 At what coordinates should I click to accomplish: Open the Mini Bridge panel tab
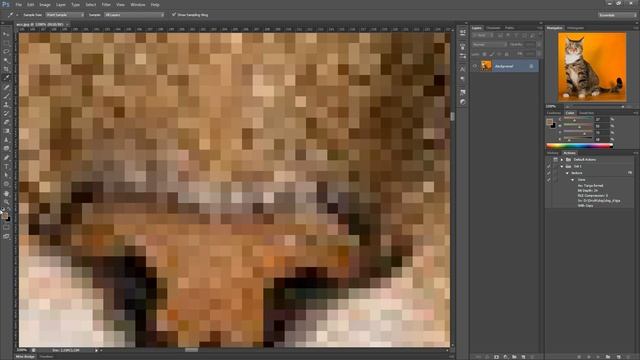click(25, 357)
